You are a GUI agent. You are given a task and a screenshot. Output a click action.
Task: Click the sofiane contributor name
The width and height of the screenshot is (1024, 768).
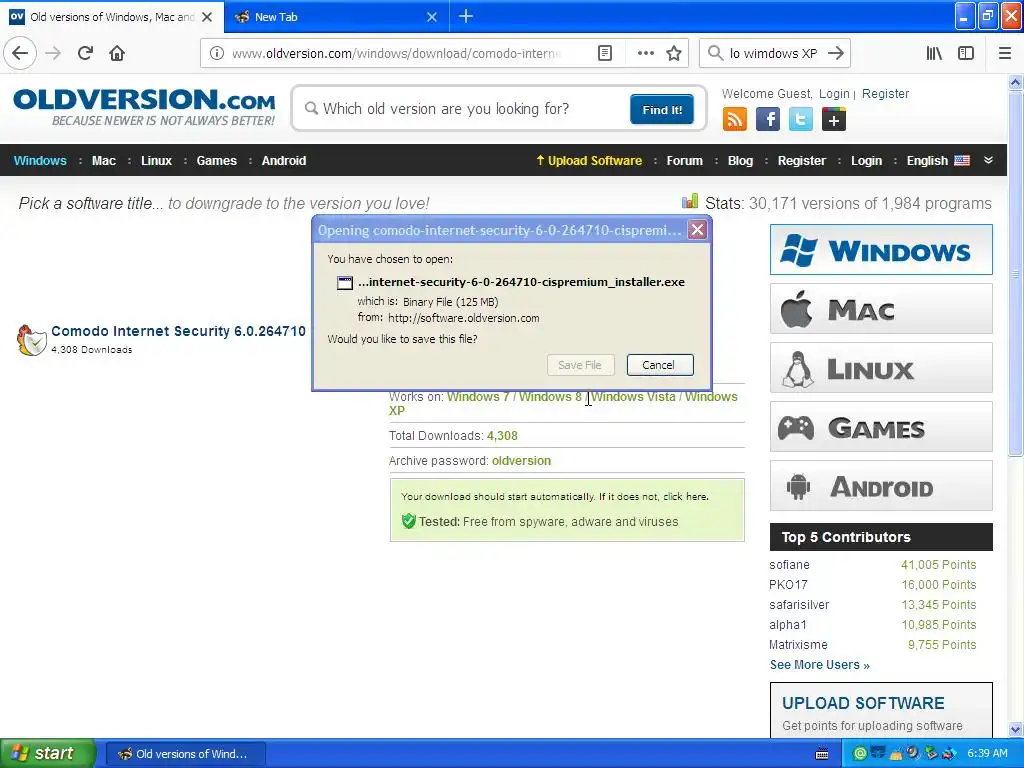pyautogui.click(x=789, y=565)
